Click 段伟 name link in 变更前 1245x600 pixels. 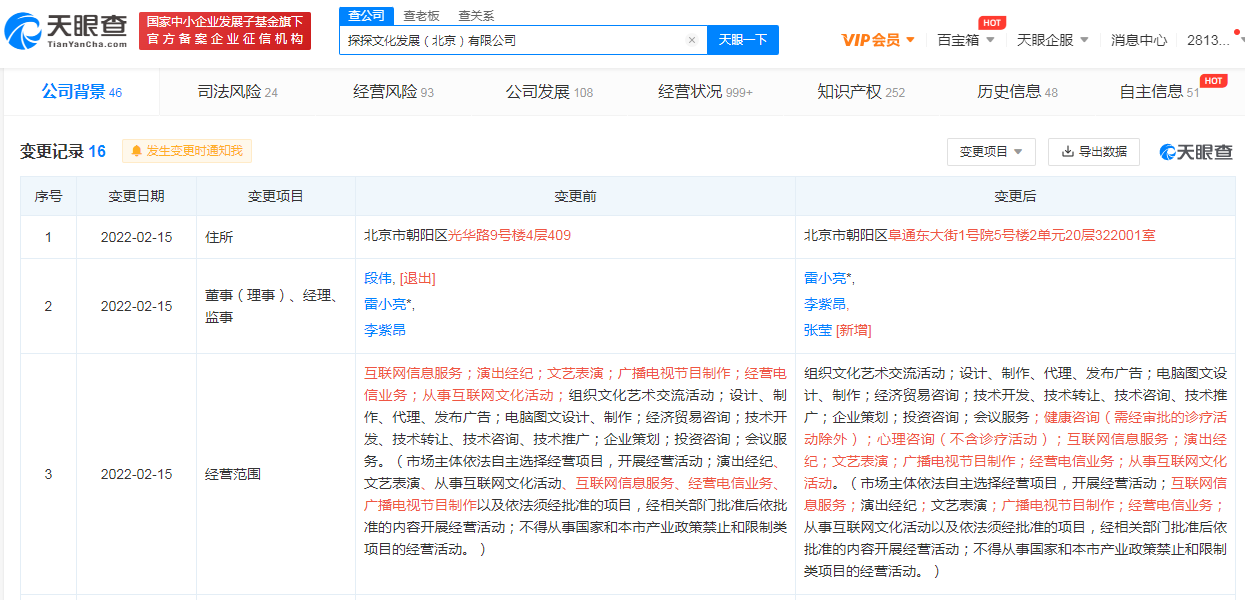[x=379, y=278]
